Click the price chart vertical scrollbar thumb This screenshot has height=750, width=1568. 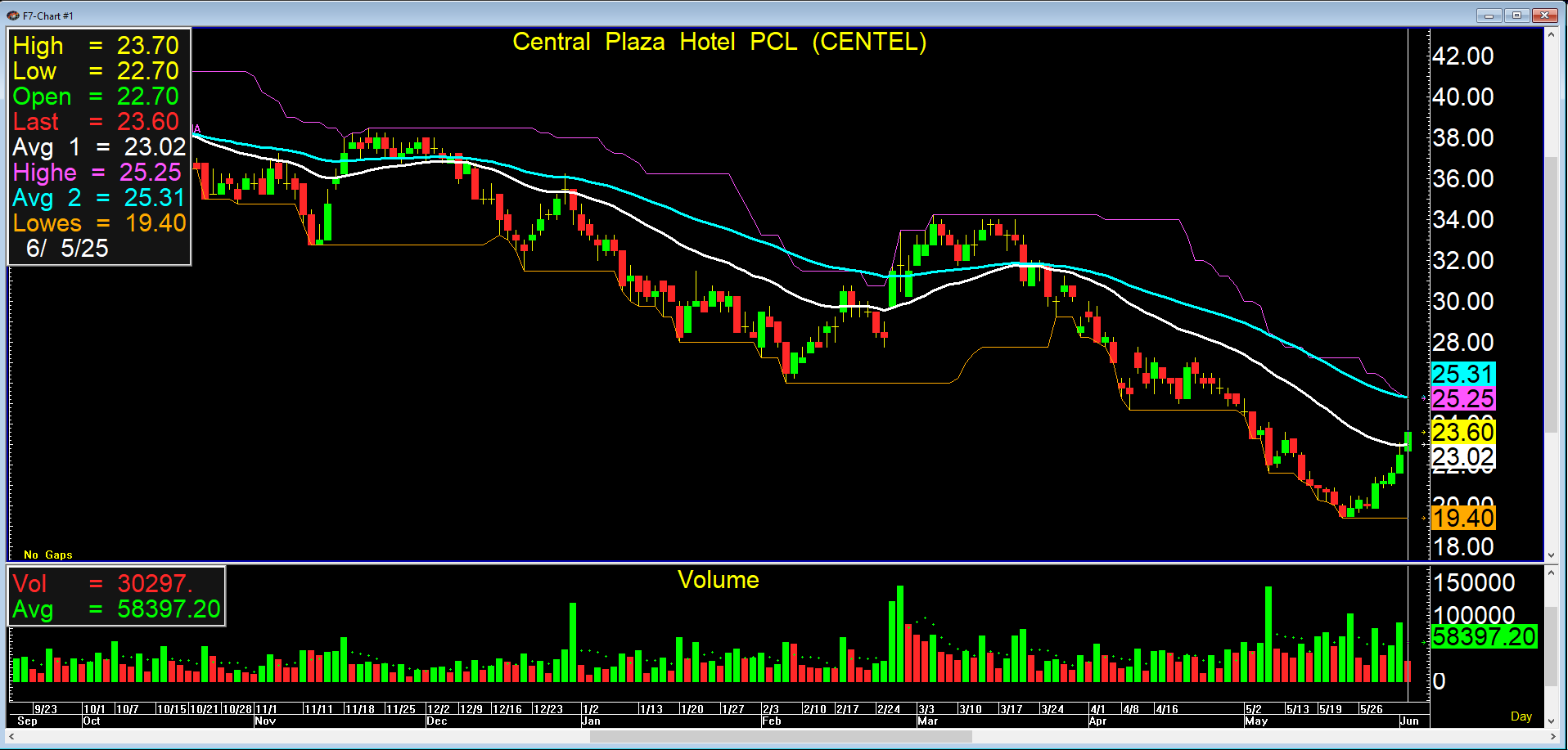[x=1551, y=294]
